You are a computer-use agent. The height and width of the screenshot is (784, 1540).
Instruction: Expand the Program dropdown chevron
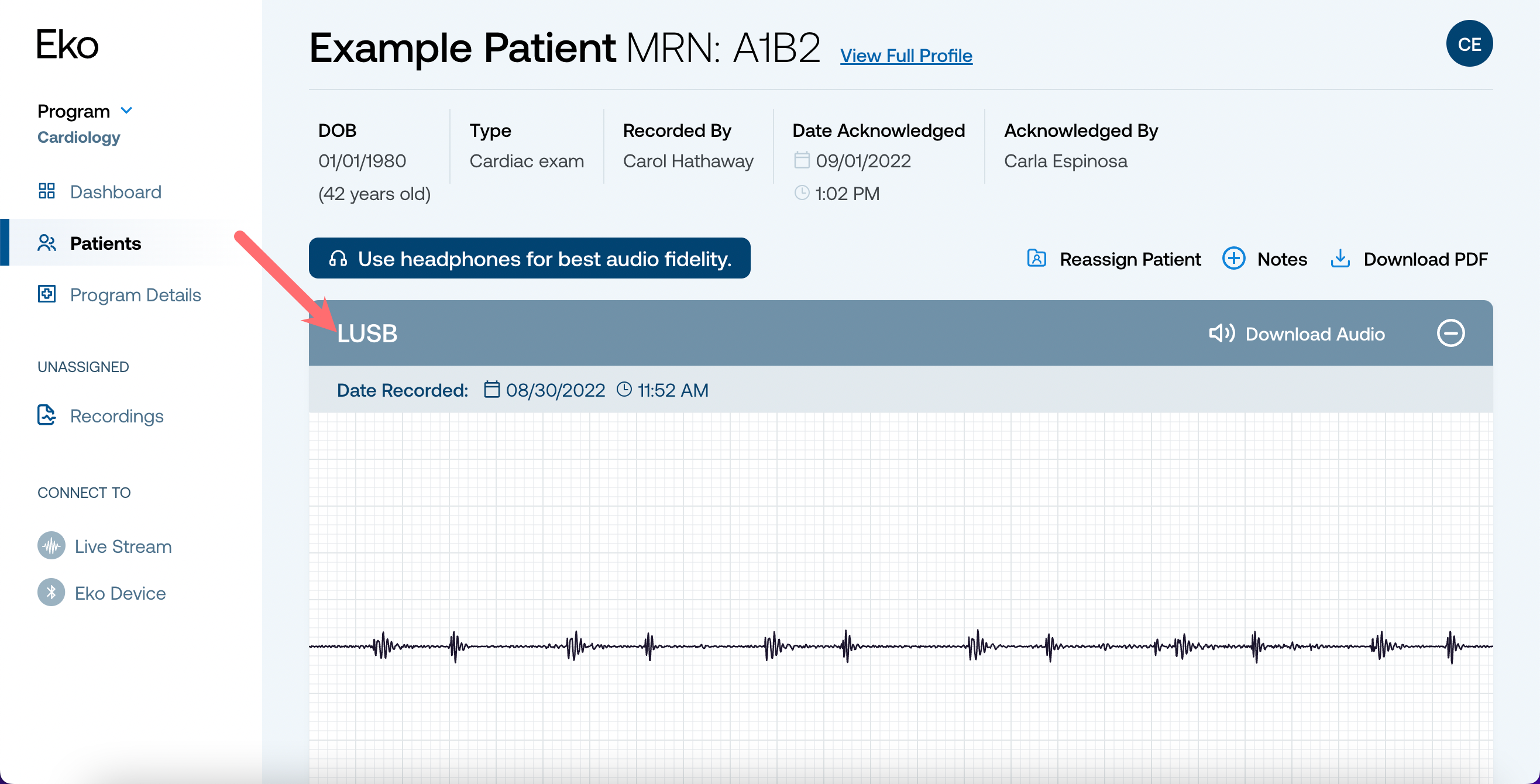[x=126, y=111]
